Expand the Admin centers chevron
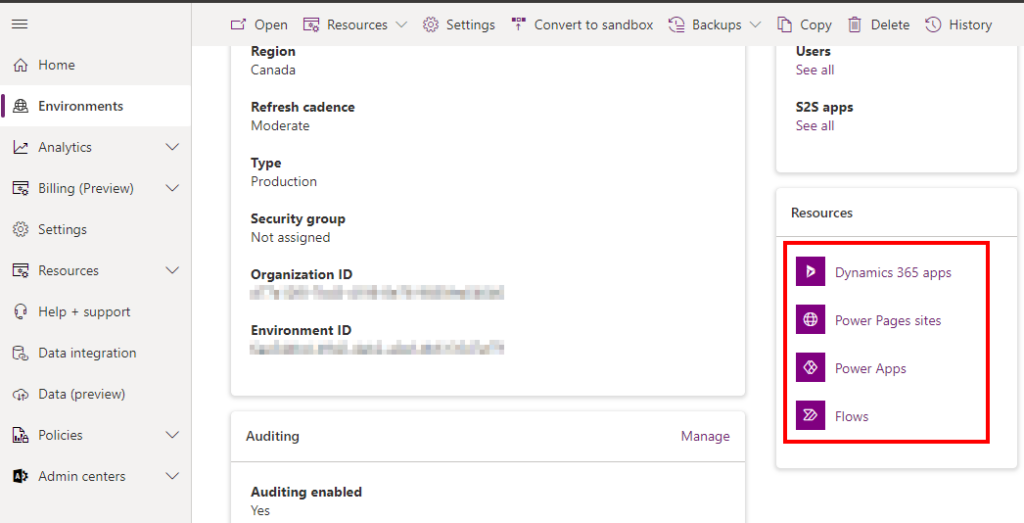The image size is (1024, 523). 172,477
